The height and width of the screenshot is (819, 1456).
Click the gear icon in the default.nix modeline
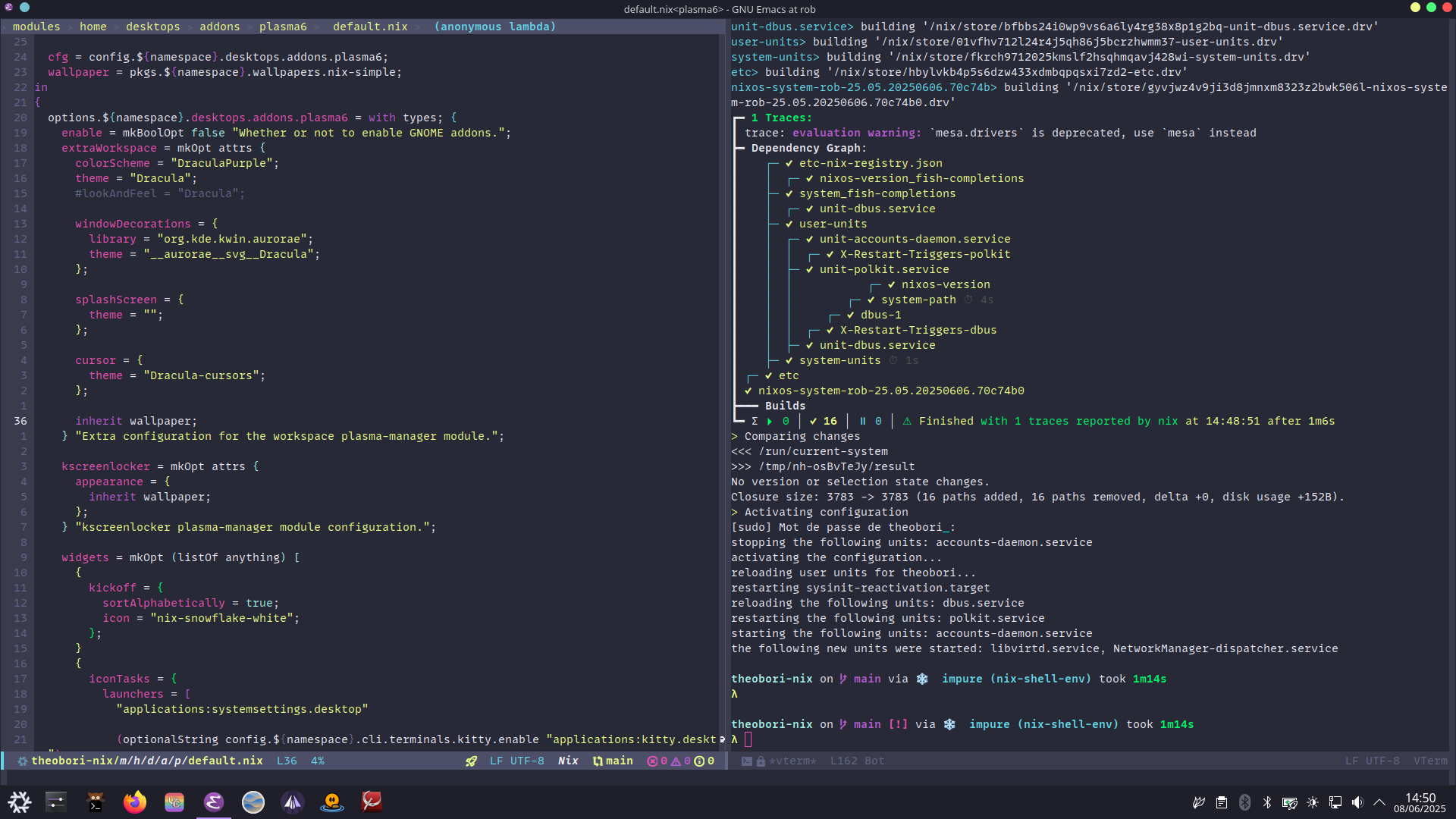(22, 761)
